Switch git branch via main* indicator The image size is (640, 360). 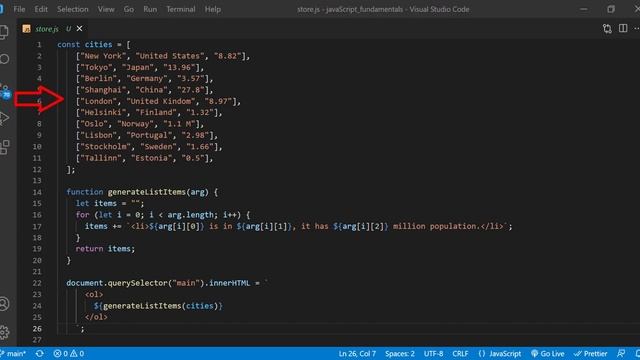(x=14, y=353)
